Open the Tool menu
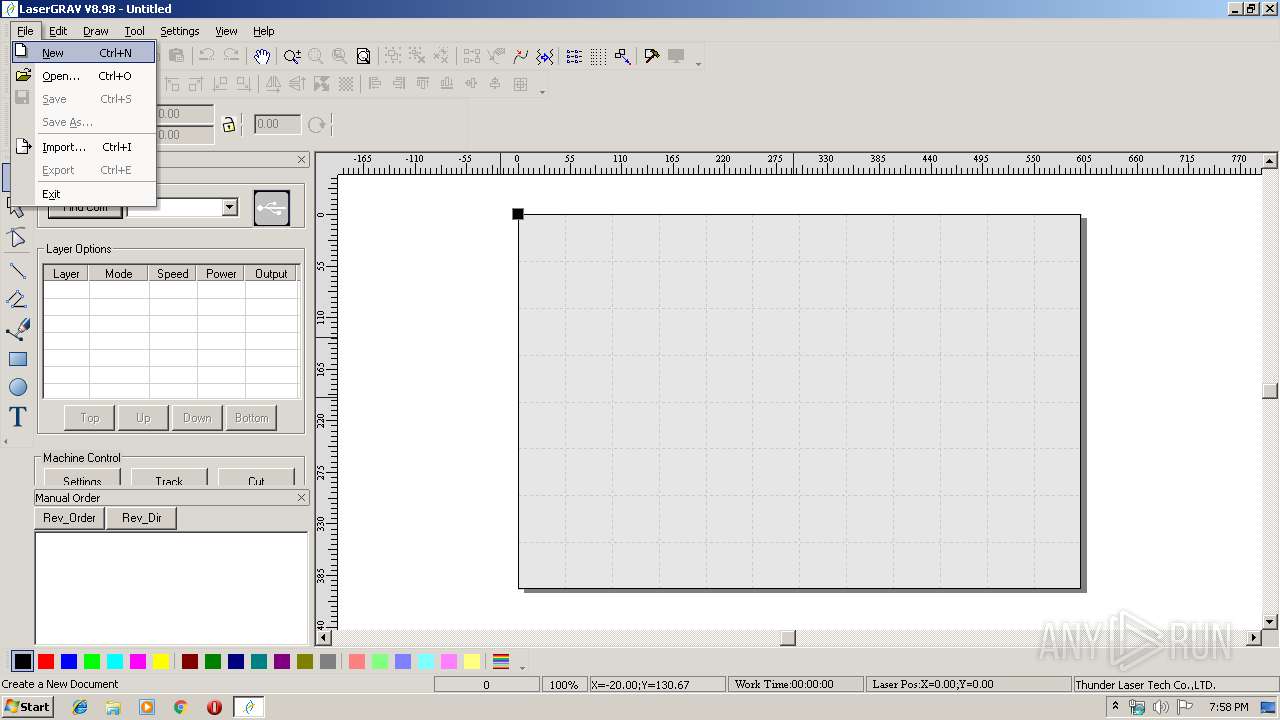 134,31
